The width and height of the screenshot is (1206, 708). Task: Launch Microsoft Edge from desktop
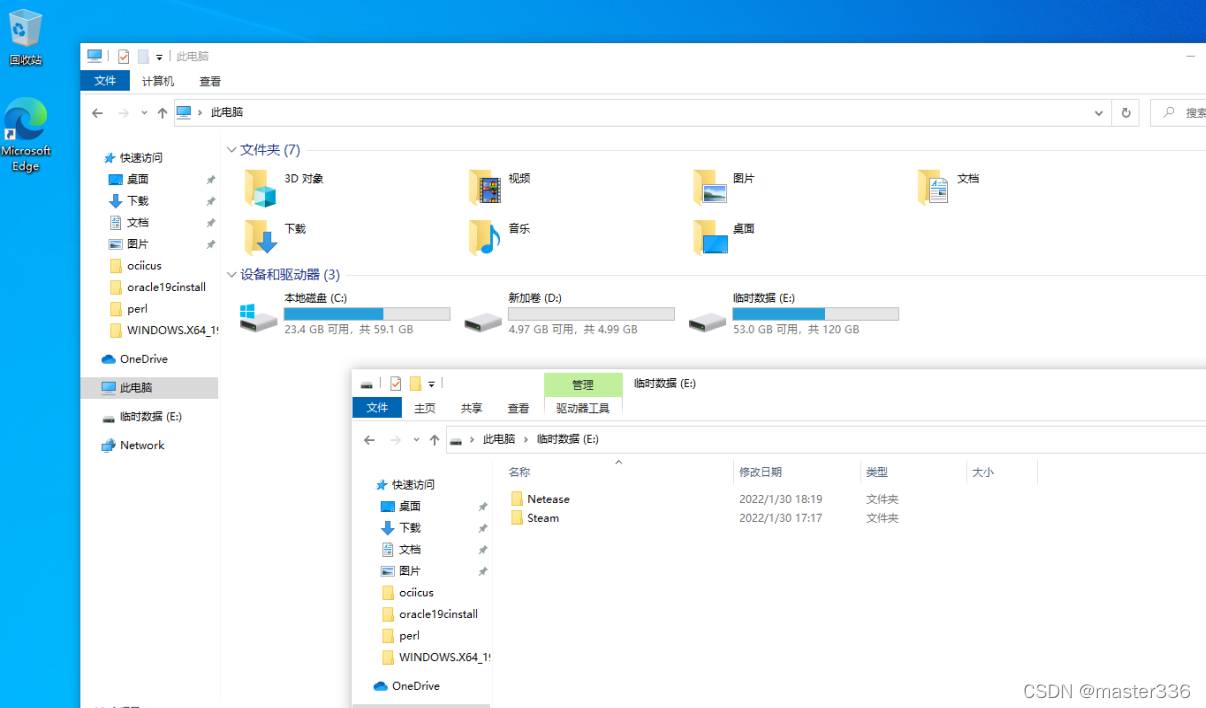[26, 135]
